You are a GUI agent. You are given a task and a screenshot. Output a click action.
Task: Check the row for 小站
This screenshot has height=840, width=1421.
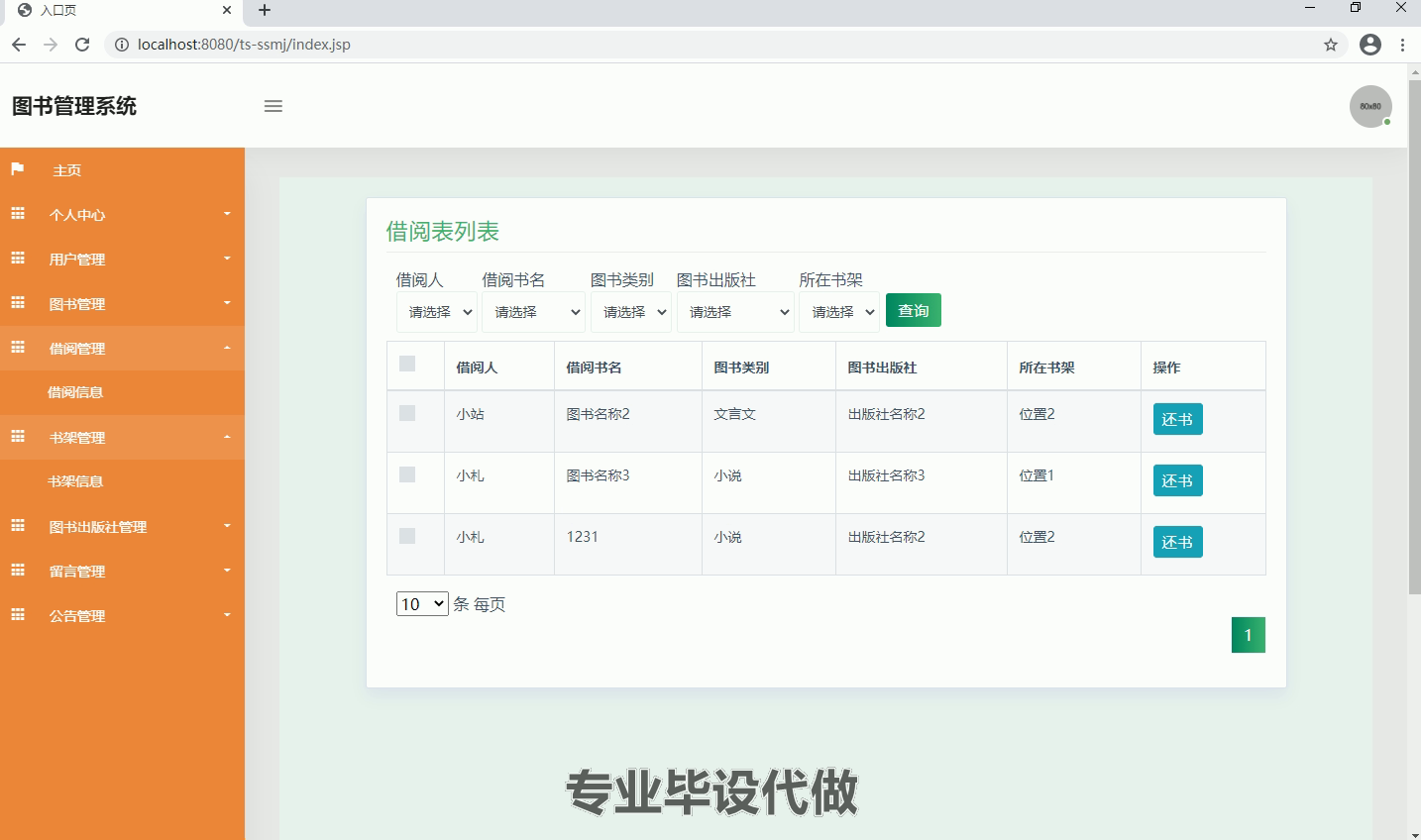pyautogui.click(x=407, y=413)
